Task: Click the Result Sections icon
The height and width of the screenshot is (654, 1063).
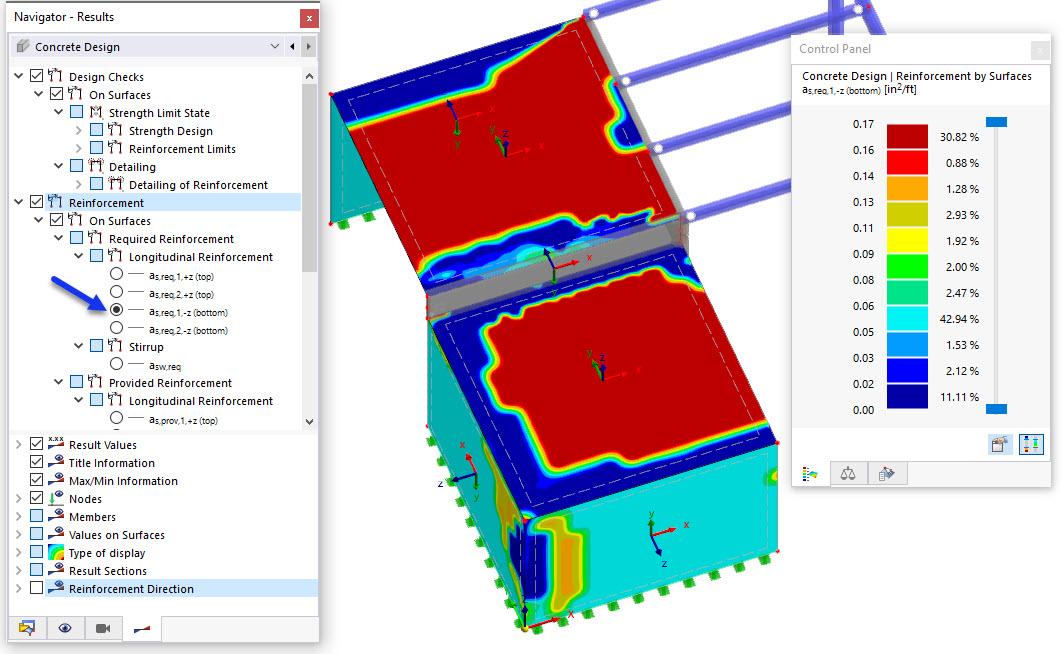Action: pyautogui.click(x=56, y=569)
